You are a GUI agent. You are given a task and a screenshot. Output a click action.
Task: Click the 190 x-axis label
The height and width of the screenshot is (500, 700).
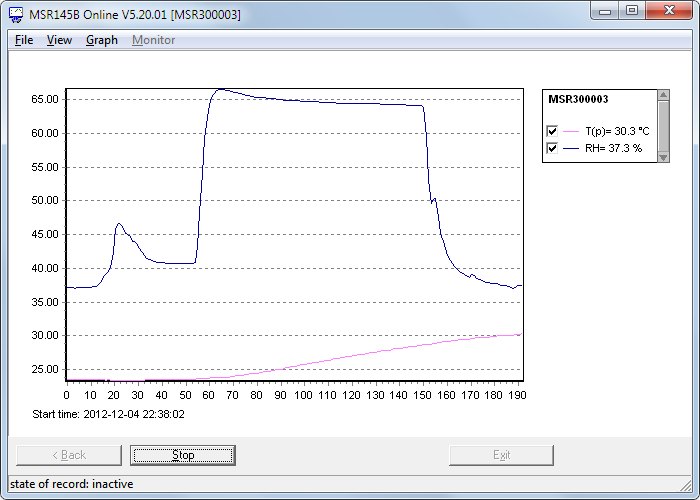click(x=518, y=395)
